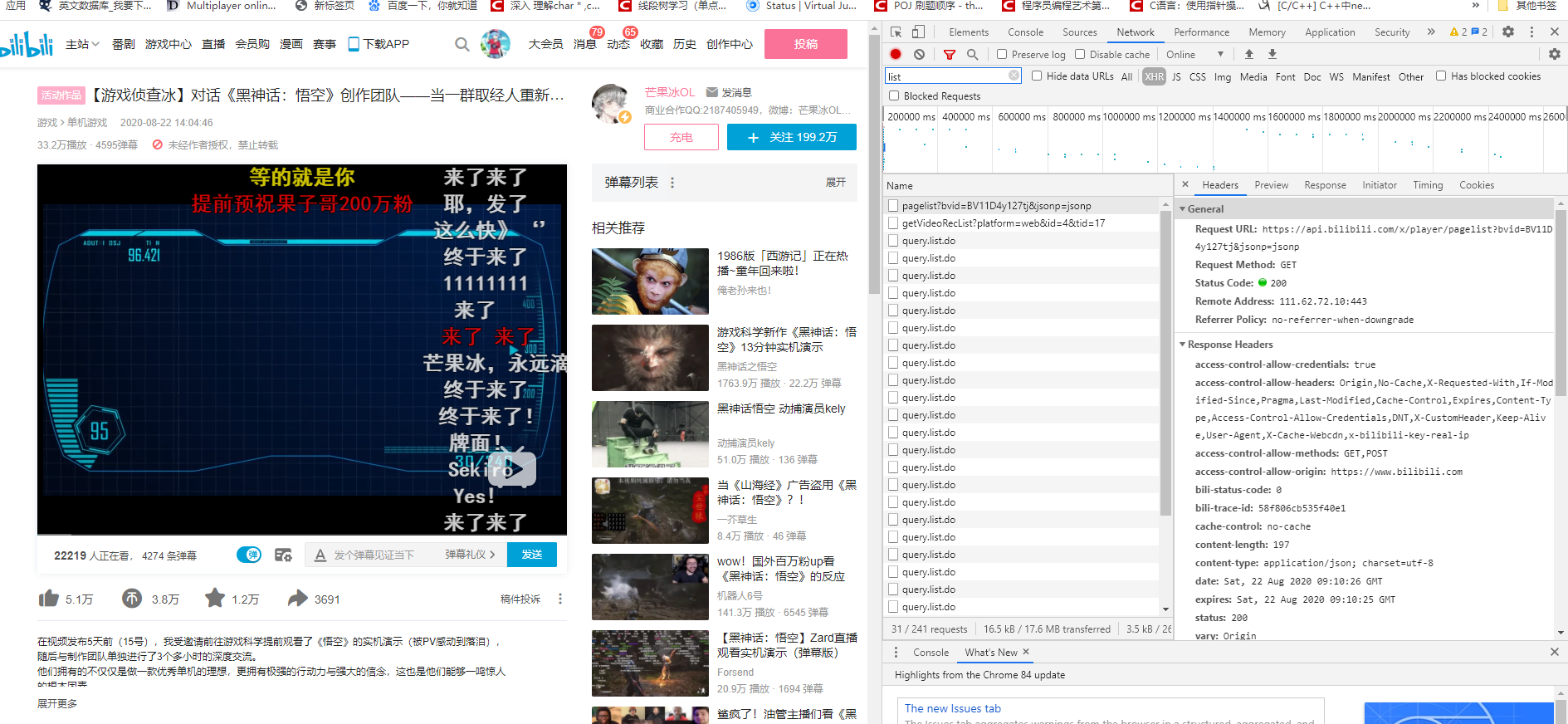
Task: Open danmaku list three-dot menu
Action: [672, 183]
